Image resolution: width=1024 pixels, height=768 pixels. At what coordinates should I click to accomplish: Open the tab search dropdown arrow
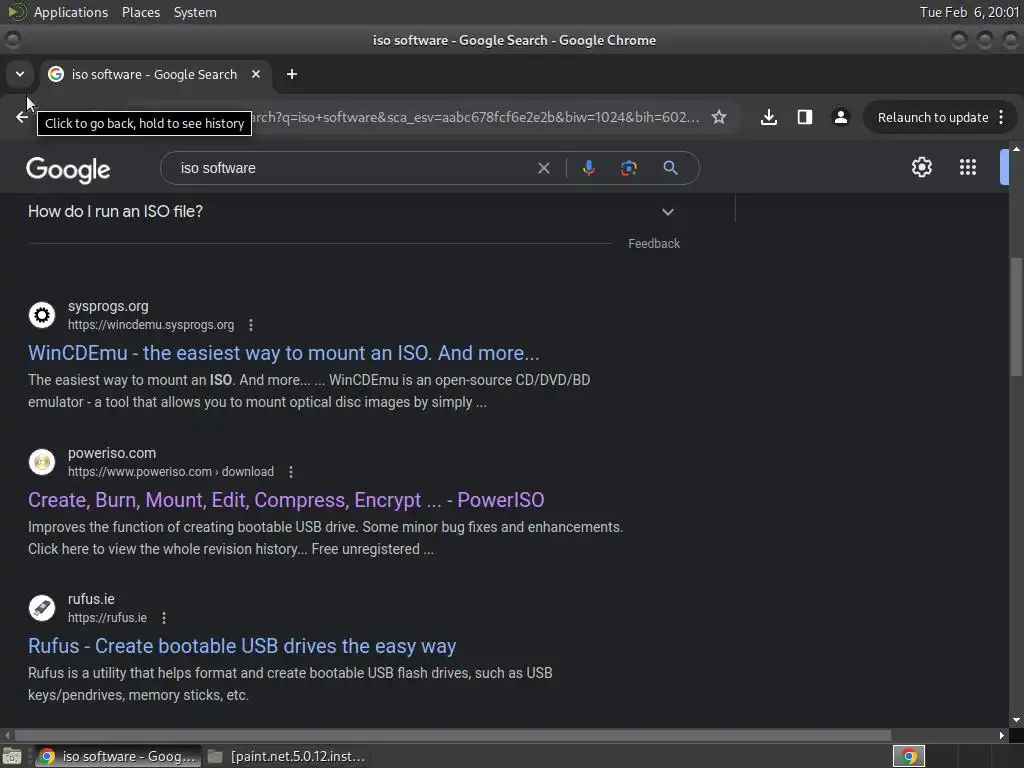tap(20, 74)
